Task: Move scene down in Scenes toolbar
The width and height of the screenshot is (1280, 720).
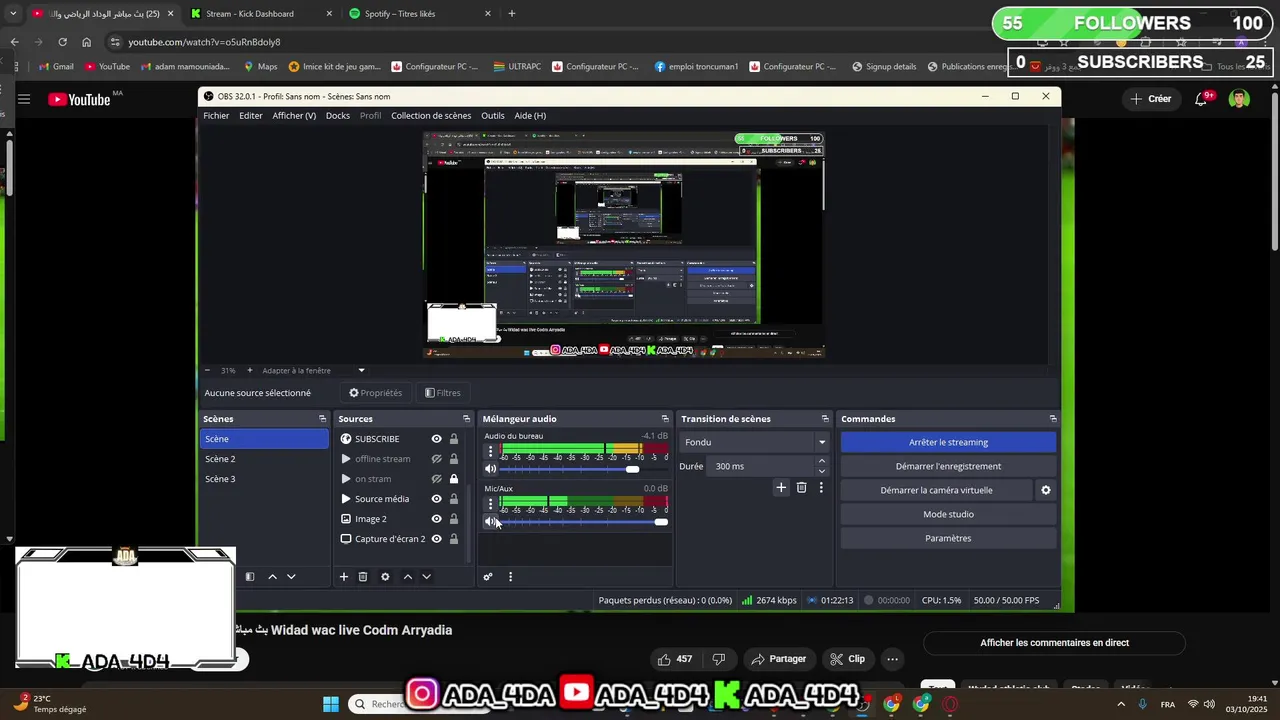Action: pos(291,577)
